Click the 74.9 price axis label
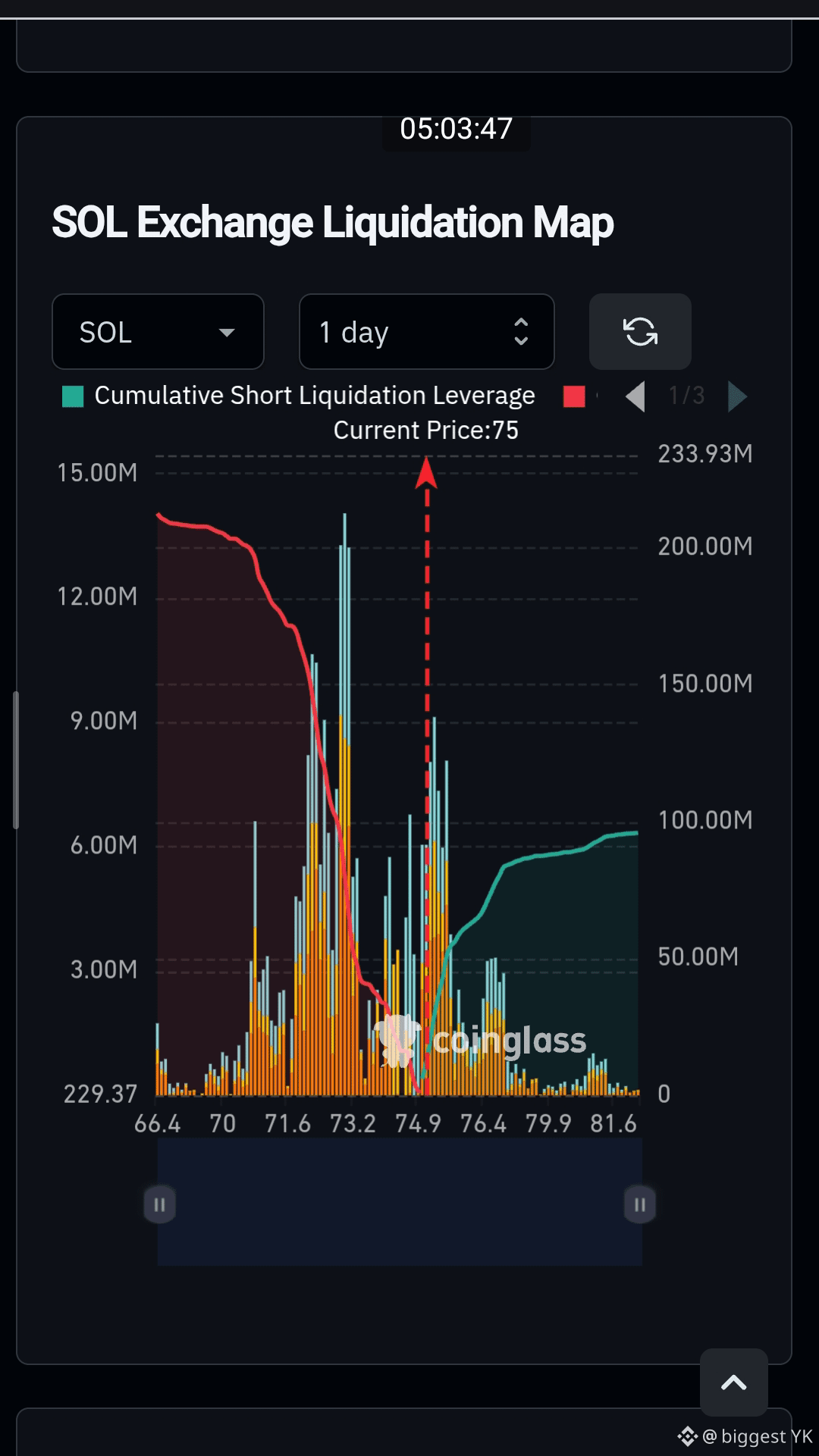Screen dimensions: 819x1456 click(x=419, y=1123)
